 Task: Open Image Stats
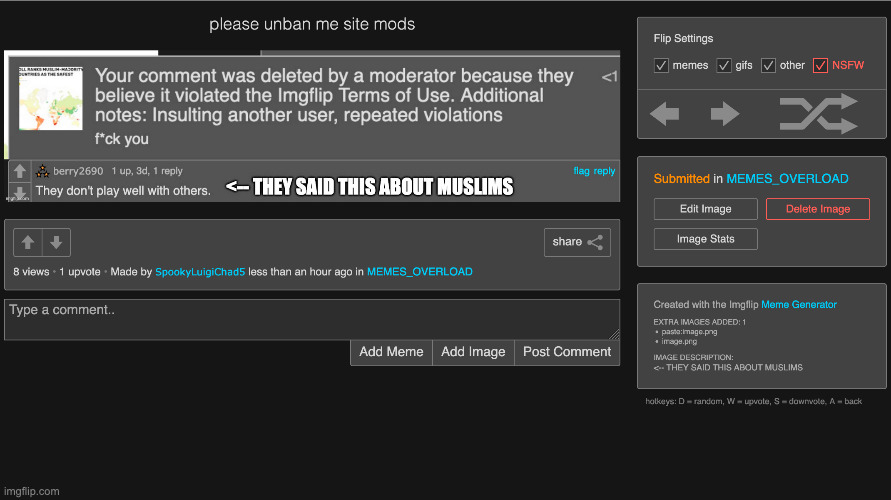(x=706, y=239)
